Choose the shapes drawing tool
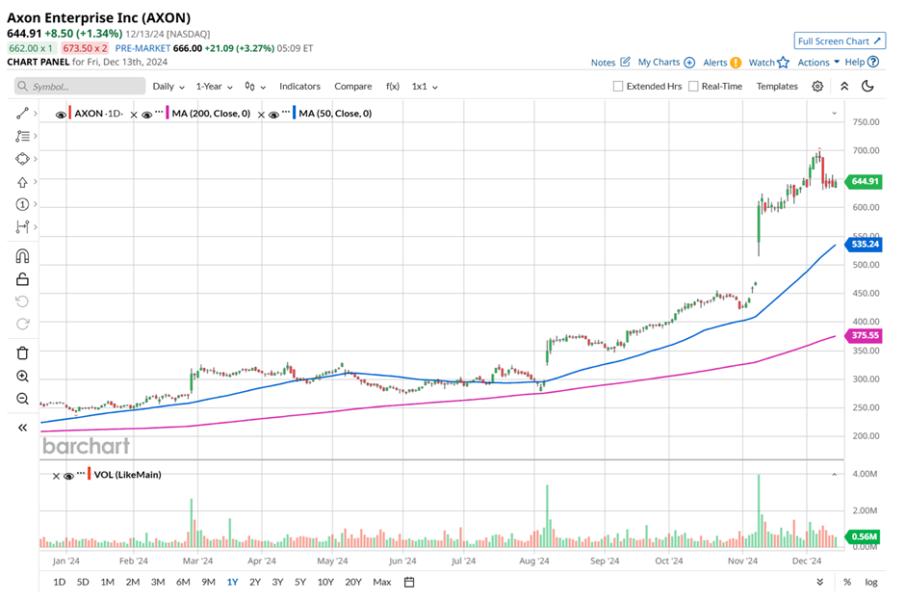The width and height of the screenshot is (905, 600). (x=22, y=159)
